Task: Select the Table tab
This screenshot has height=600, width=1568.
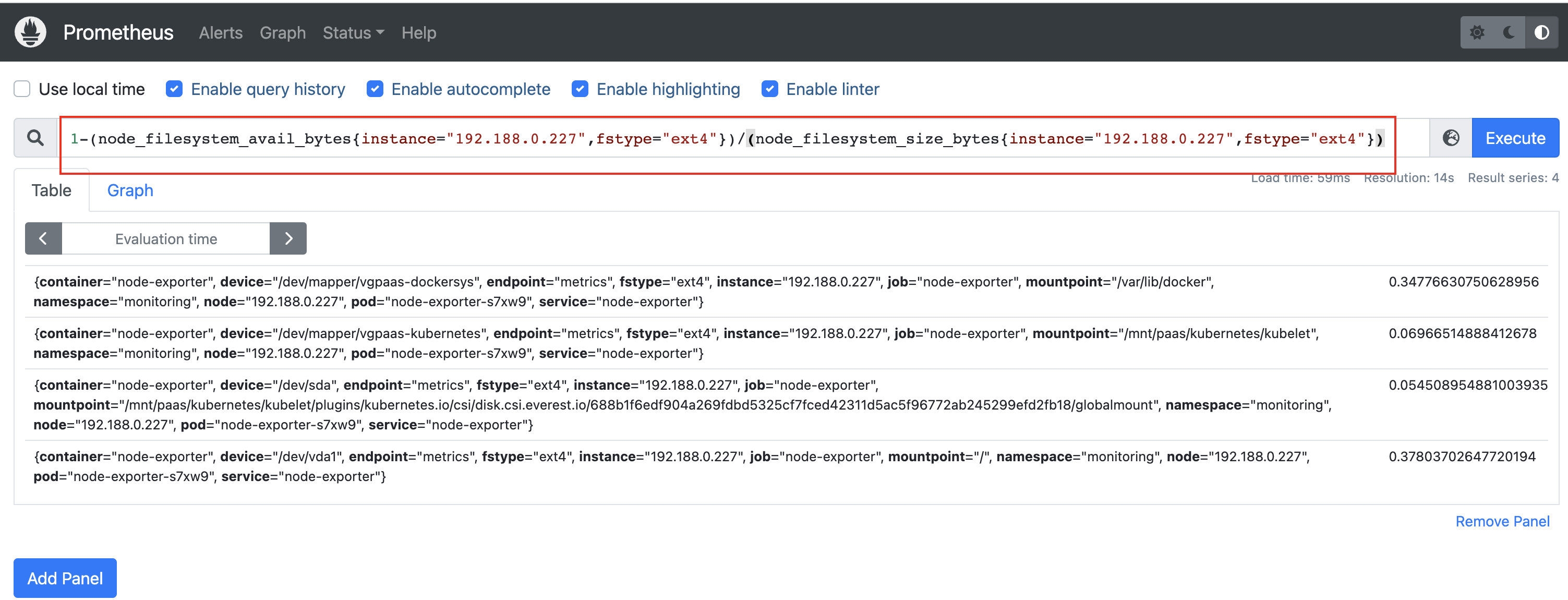Action: tap(52, 190)
